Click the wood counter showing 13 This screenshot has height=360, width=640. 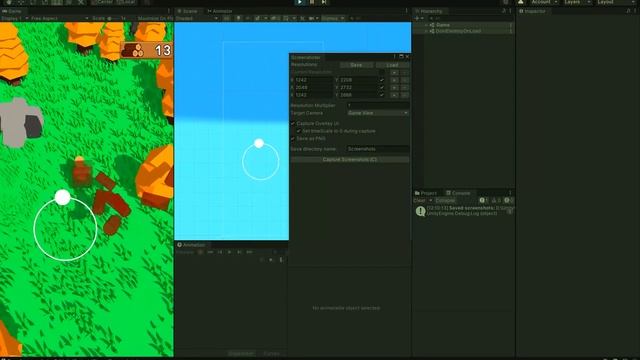[147, 50]
